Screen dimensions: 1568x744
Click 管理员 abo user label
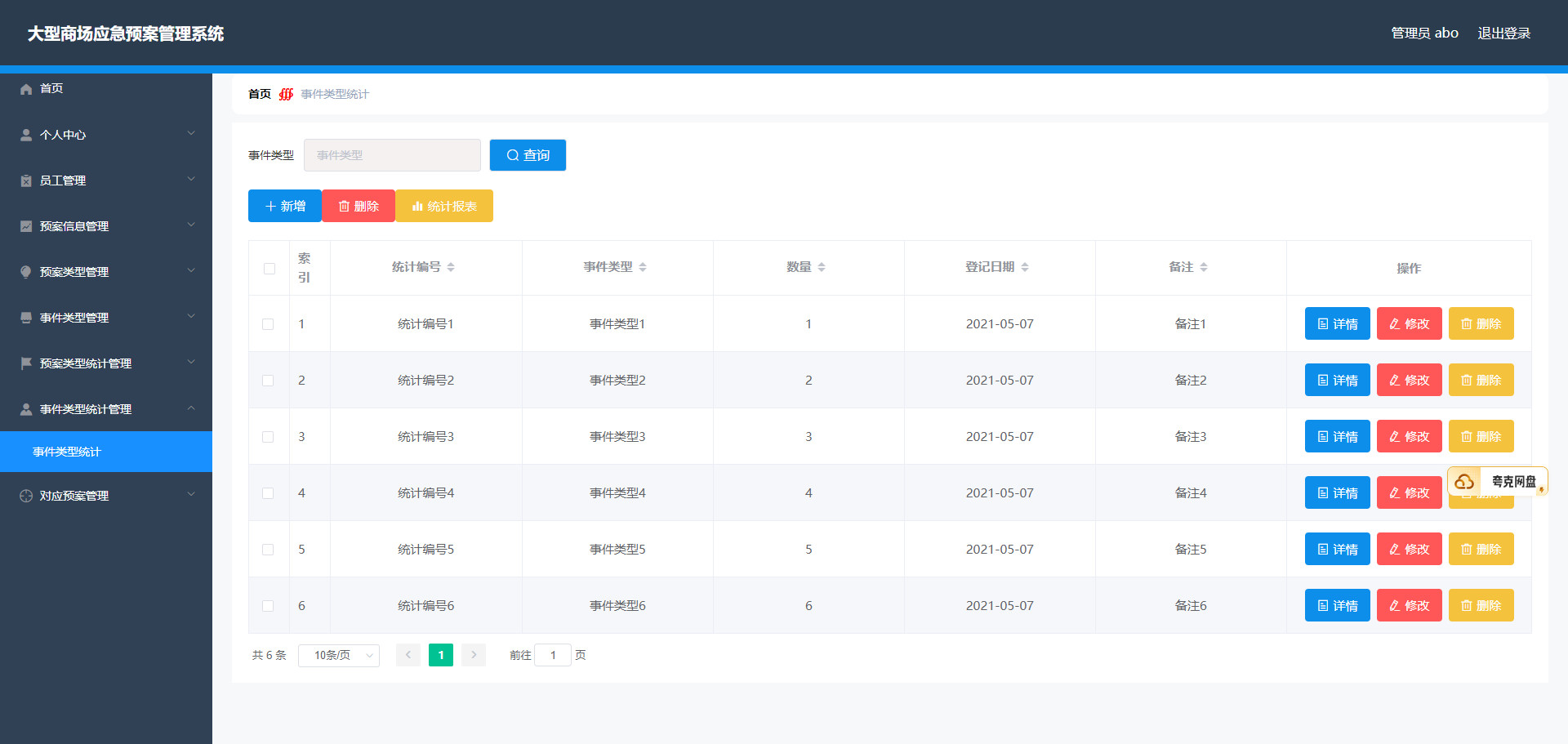click(x=1424, y=33)
